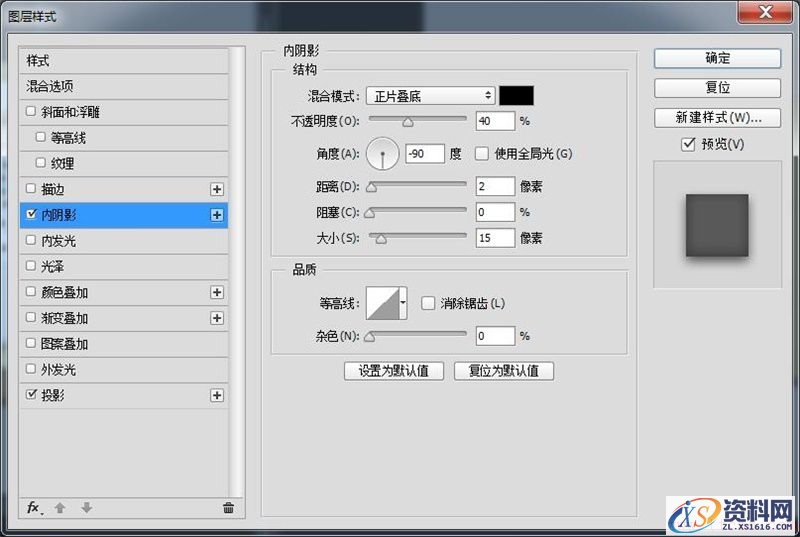Select the 内发光 row label
The image size is (800, 537).
pos(59,241)
